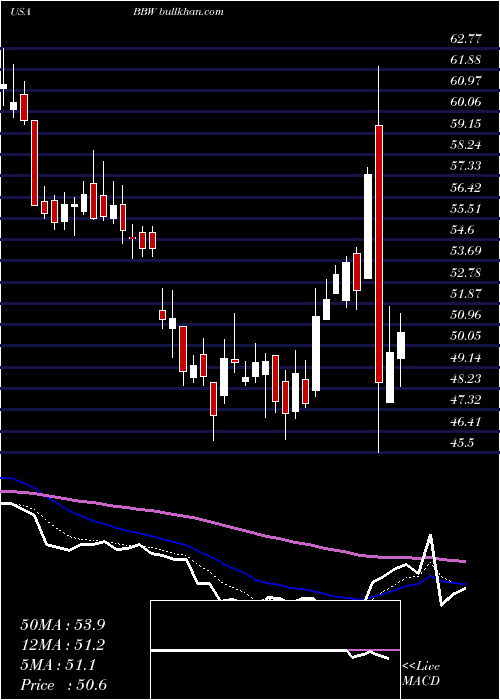Click the tall white candle before the big red one

coord(368,227)
